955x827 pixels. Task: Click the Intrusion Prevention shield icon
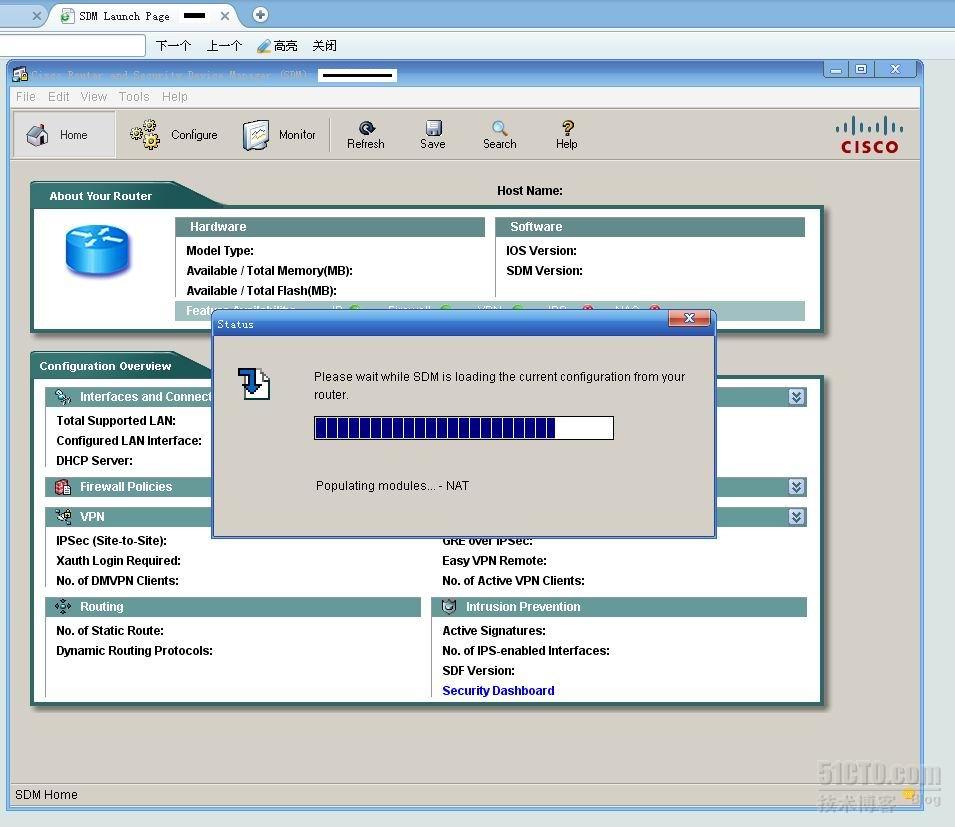449,607
